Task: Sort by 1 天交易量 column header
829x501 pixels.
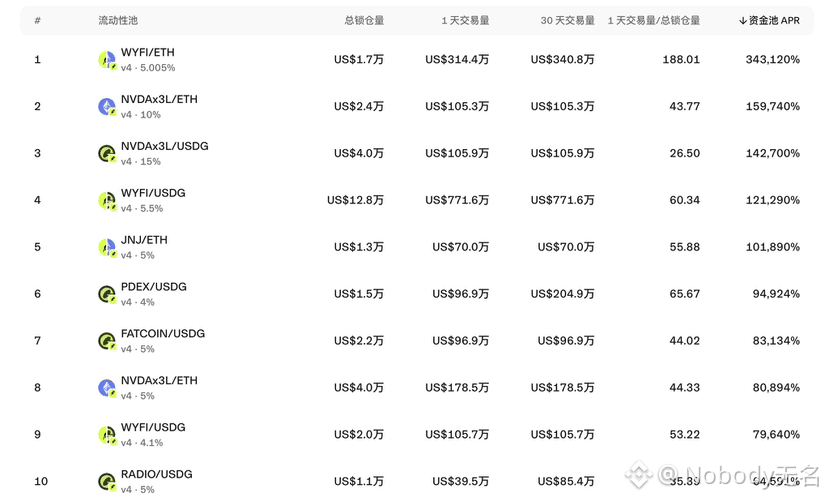Action: pos(465,21)
